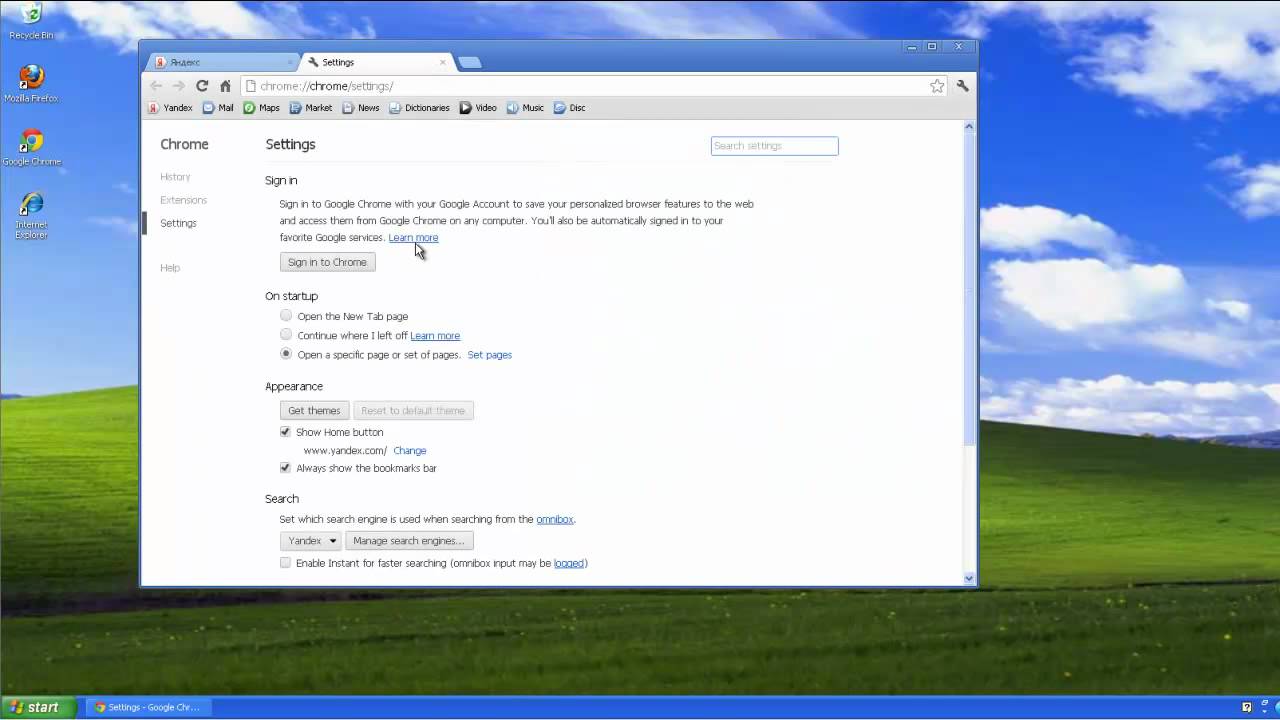Click the omnibox link
The height and width of the screenshot is (720, 1280).
(x=555, y=520)
